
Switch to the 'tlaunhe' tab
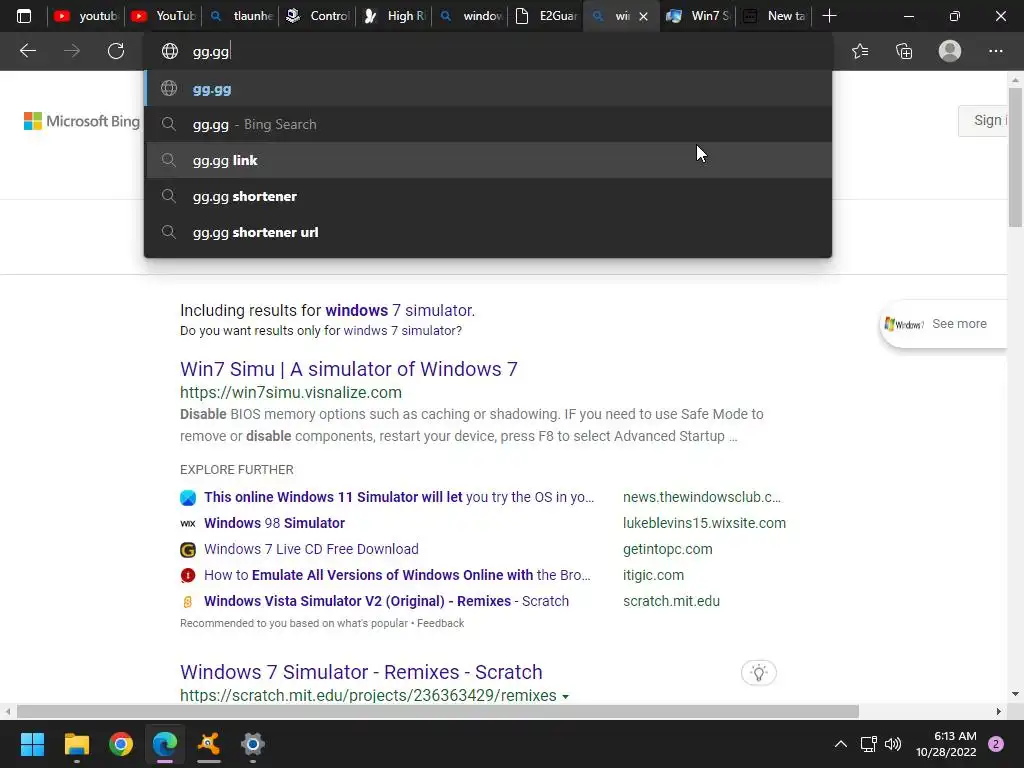point(240,16)
